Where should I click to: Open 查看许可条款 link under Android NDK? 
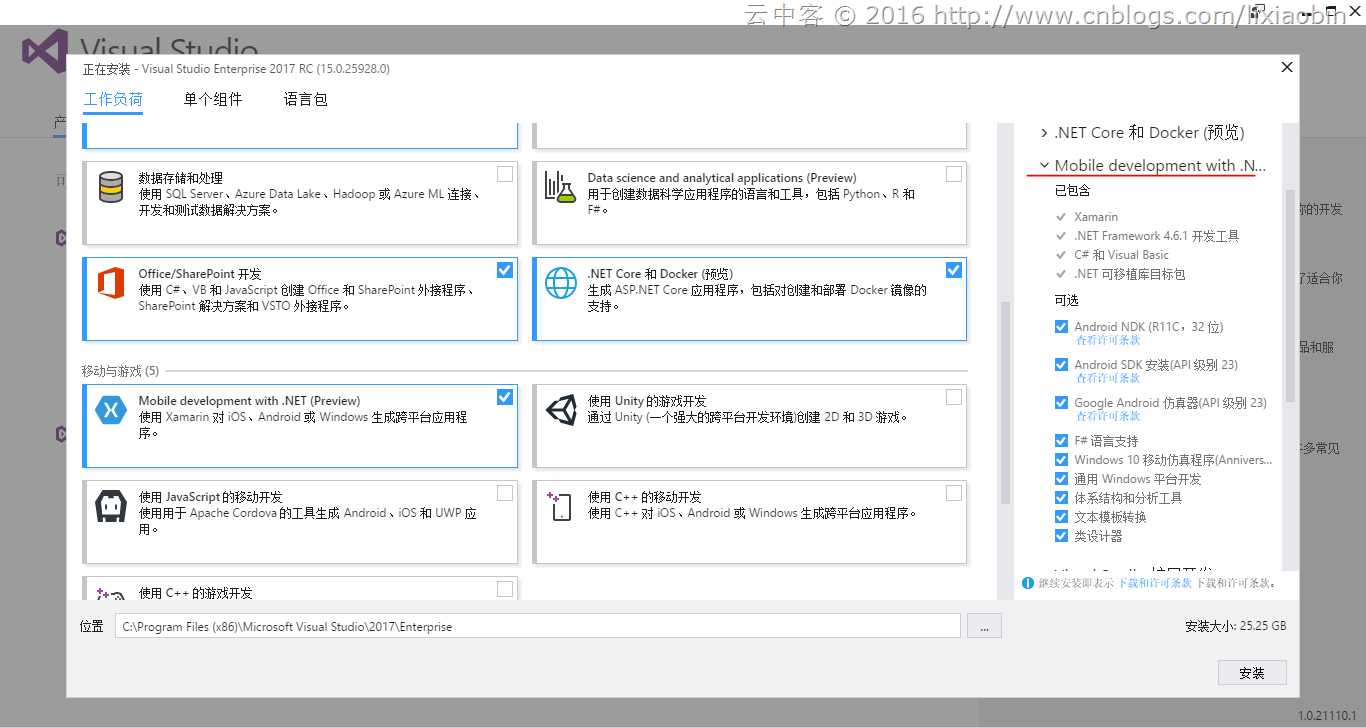tap(1108, 341)
